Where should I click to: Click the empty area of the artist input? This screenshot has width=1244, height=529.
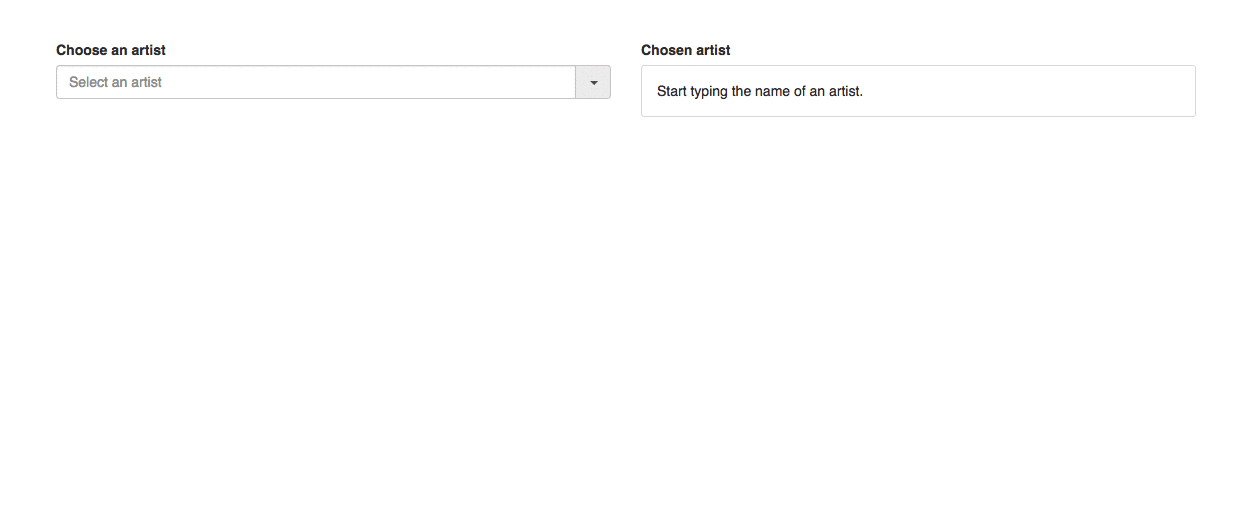coord(370,82)
